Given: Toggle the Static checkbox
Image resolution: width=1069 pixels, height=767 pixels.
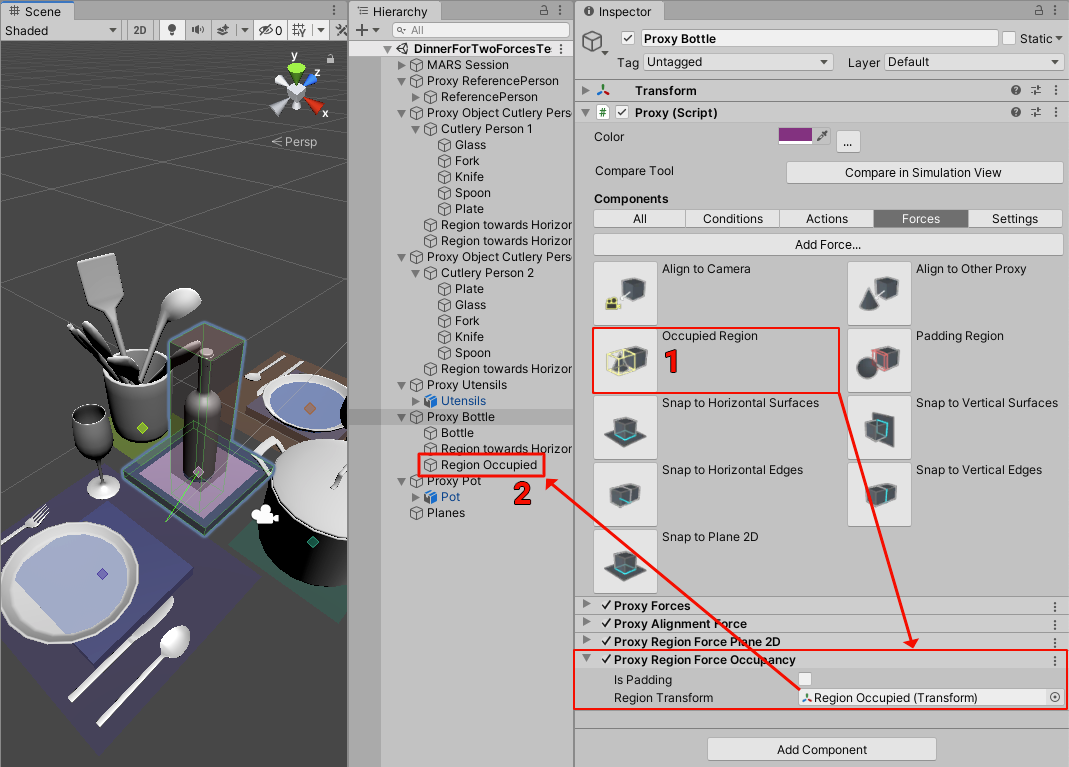Looking at the screenshot, I should pyautogui.click(x=1009, y=38).
